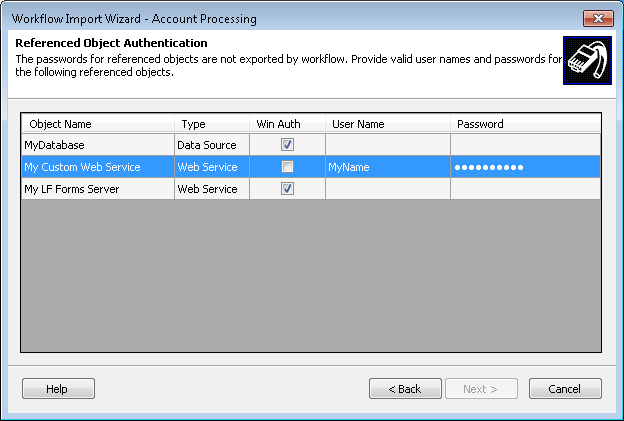This screenshot has width=624, height=421.
Task: Click the User Name cell for MyDatabase
Action: coord(386,145)
